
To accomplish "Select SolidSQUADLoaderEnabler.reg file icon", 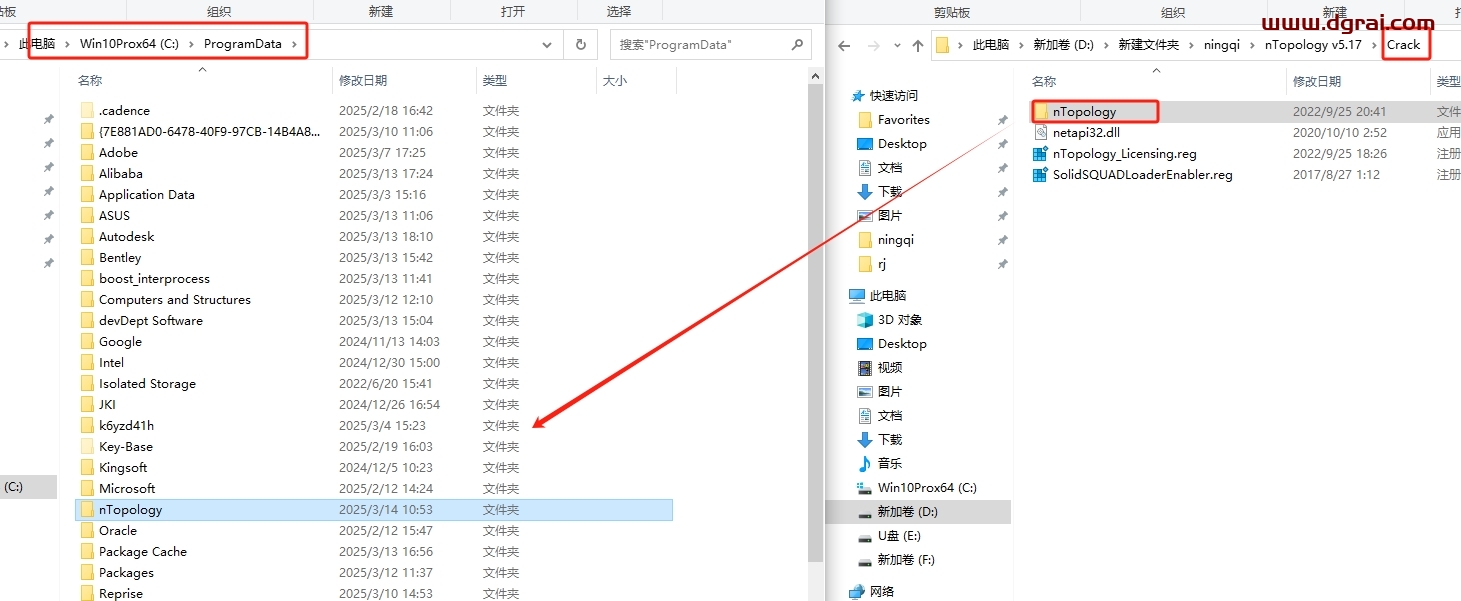I will tap(1041, 175).
